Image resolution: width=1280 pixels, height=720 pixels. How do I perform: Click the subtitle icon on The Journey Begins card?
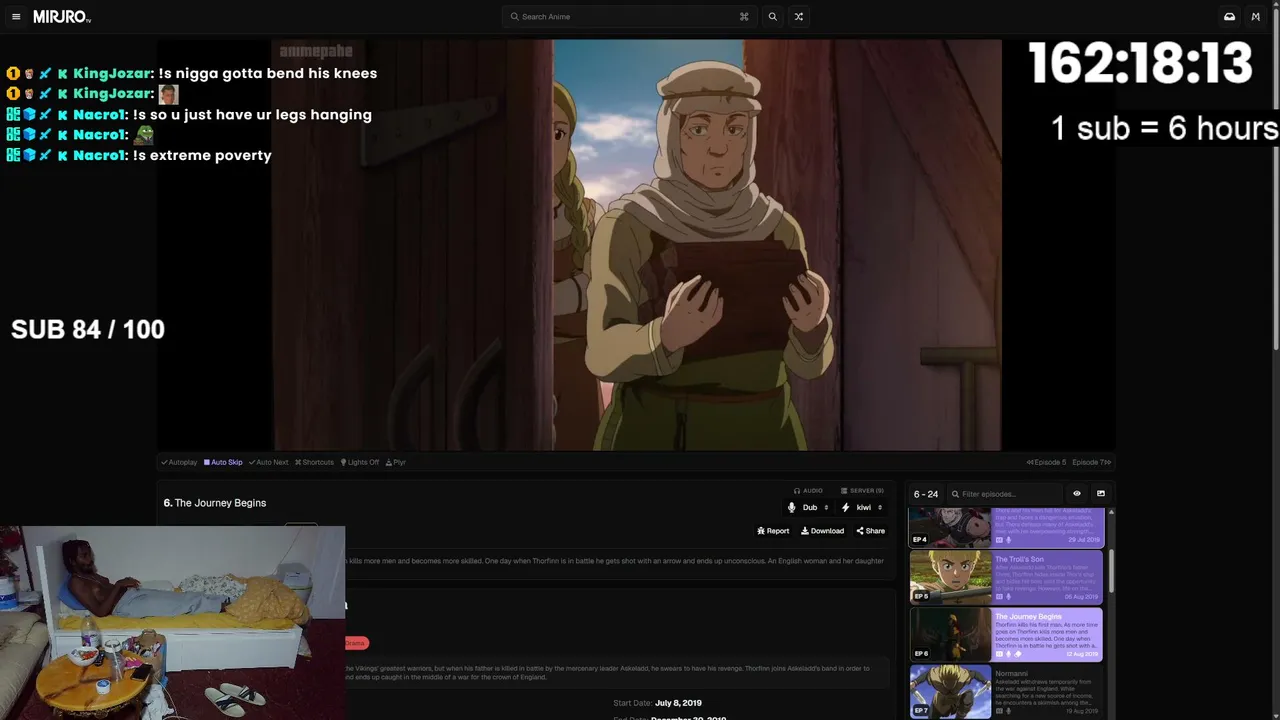tap(999, 654)
